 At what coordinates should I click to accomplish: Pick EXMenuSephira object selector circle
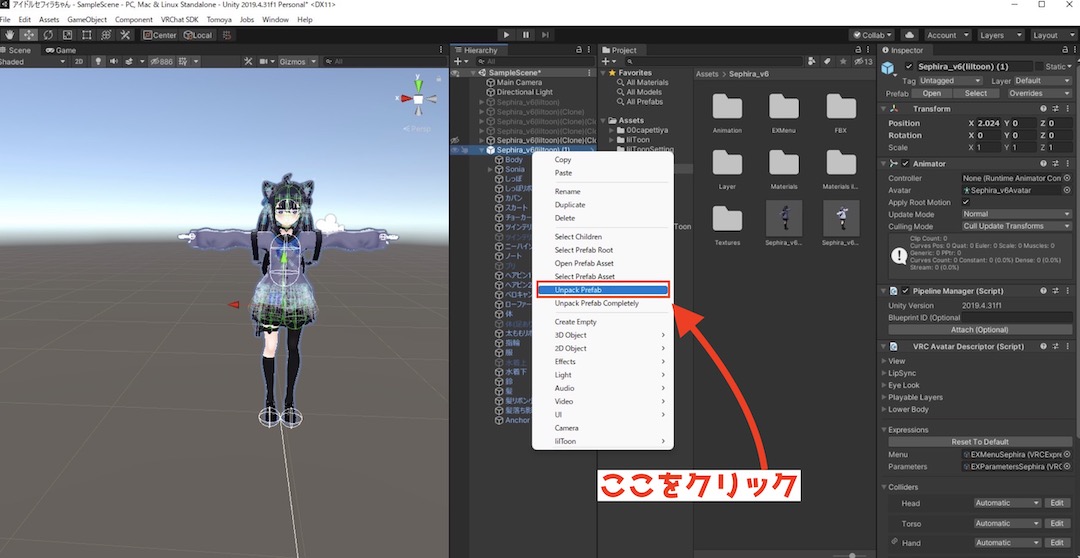point(1067,455)
